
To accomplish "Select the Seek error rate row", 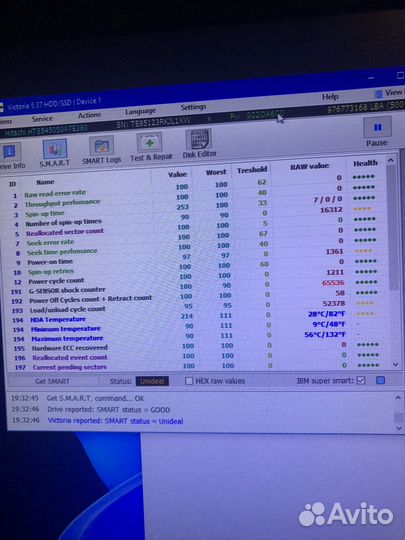I will click(195, 238).
